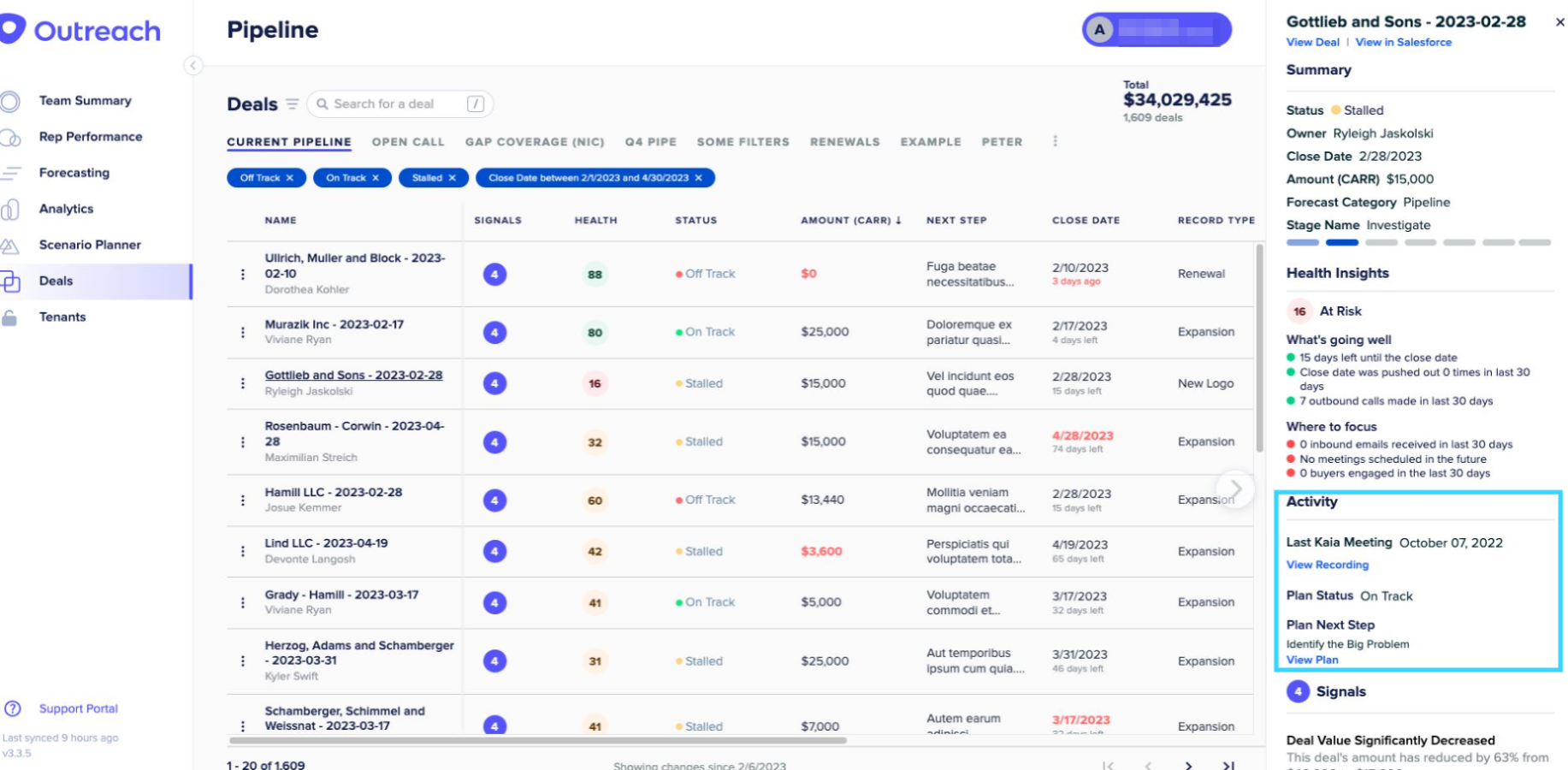Image resolution: width=1568 pixels, height=770 pixels.
Task: Click signals badge for Rosenbaum - Corwin
Action: point(494,441)
